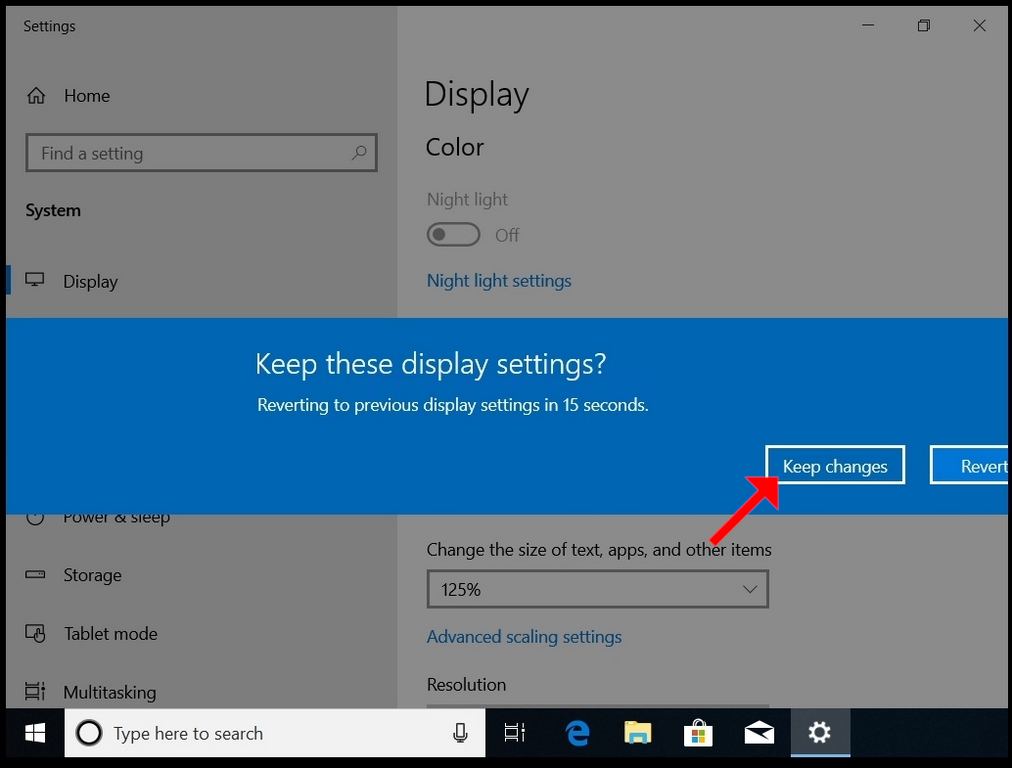Click the Multitasking icon
Viewport: 1012px width, 768px height.
(x=35, y=691)
